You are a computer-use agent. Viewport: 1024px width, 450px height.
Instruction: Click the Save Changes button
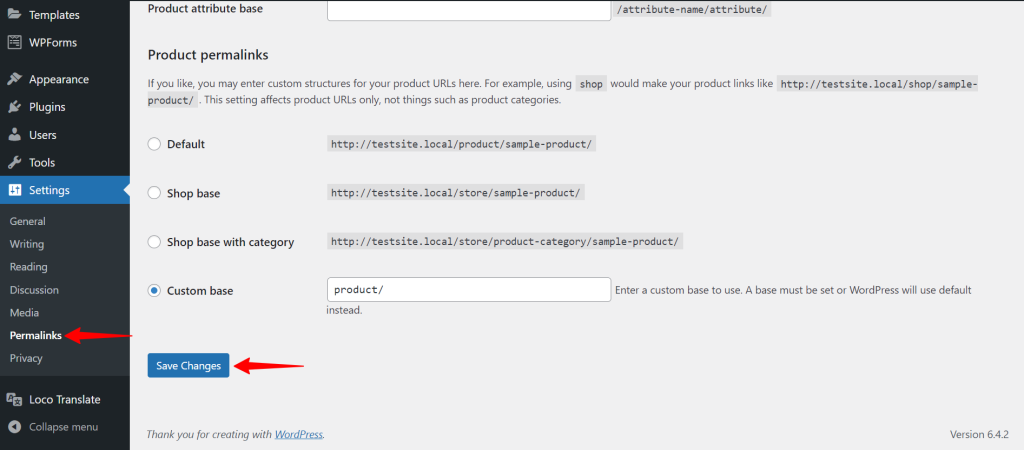(188, 366)
